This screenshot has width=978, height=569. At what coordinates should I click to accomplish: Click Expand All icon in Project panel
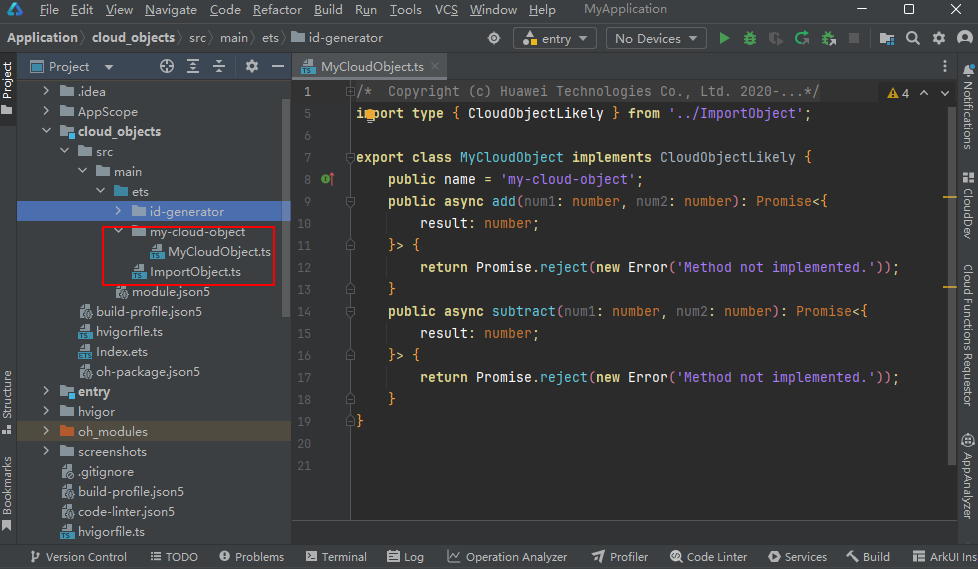[x=193, y=66]
